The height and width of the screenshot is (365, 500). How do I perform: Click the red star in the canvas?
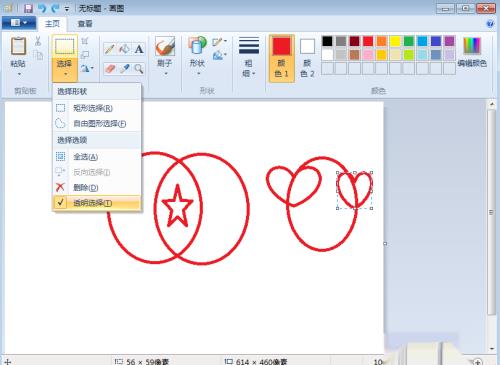coord(177,207)
